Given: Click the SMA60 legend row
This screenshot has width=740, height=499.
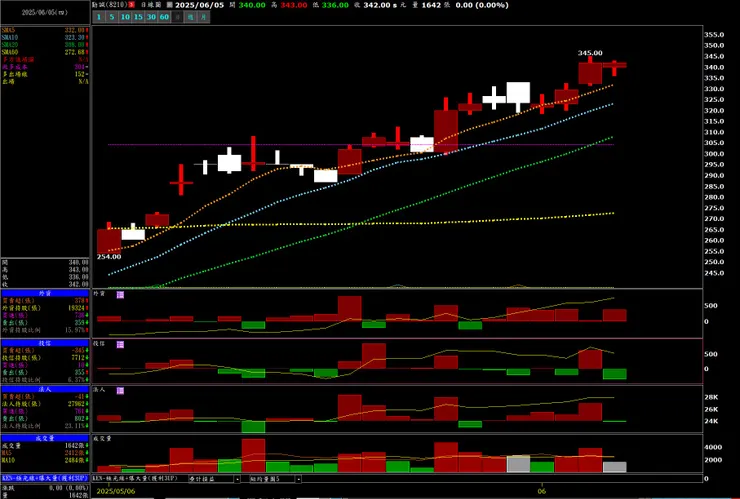Looking at the screenshot, I should pyautogui.click(x=45, y=52).
